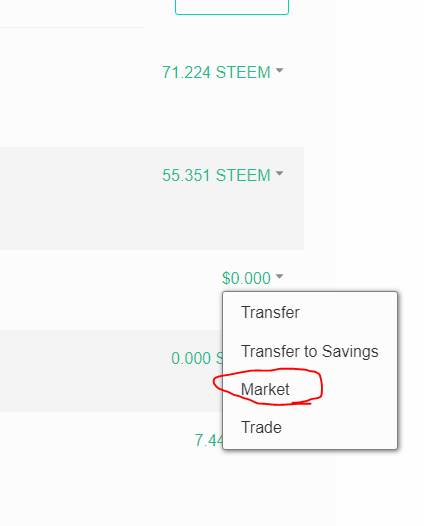
Task: Toggle the caret next to $0.000
Action: 279,276
